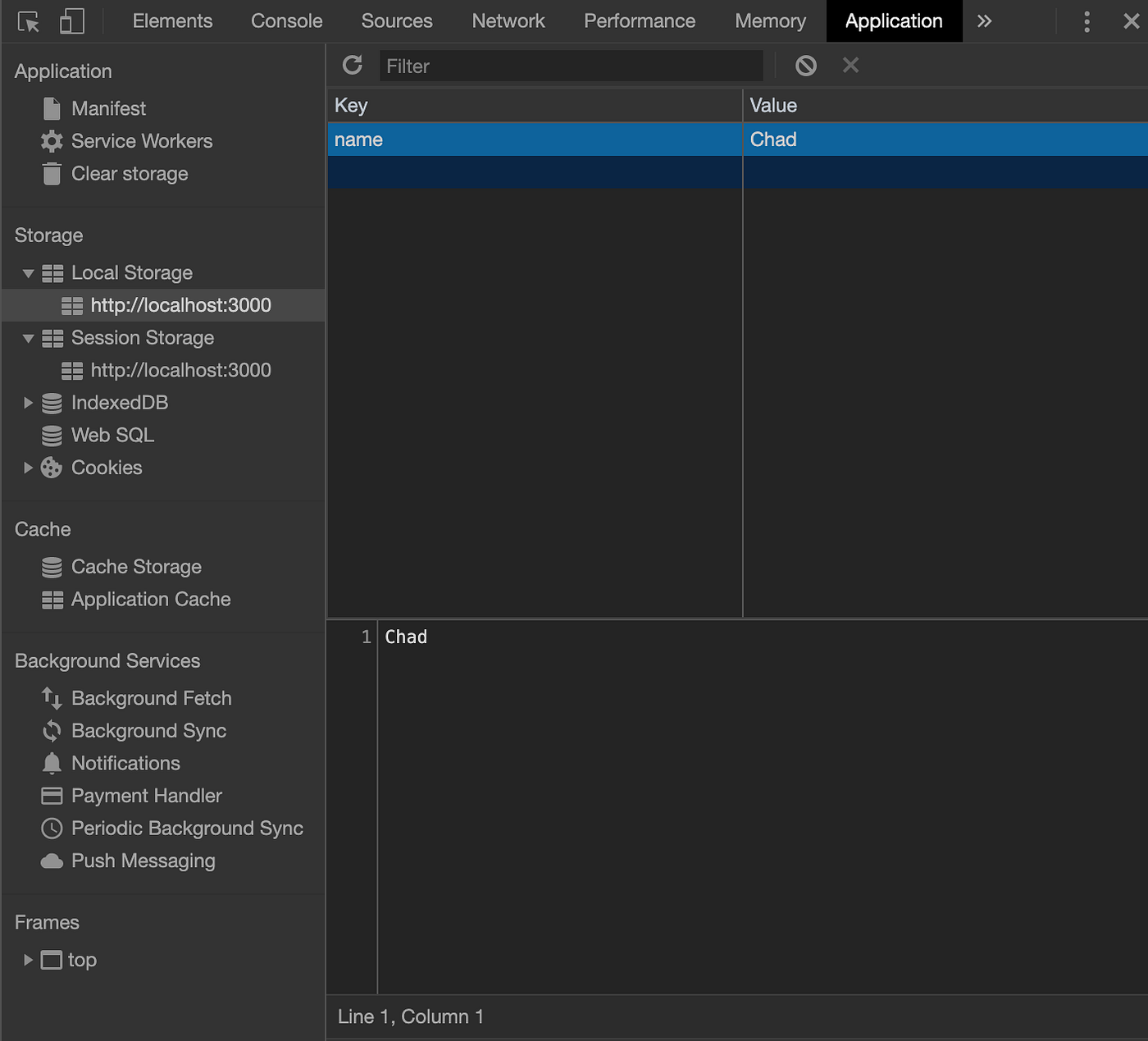Screen dimensions: 1148x1041
Task: Click the Application Cache table icon
Action: [52, 600]
